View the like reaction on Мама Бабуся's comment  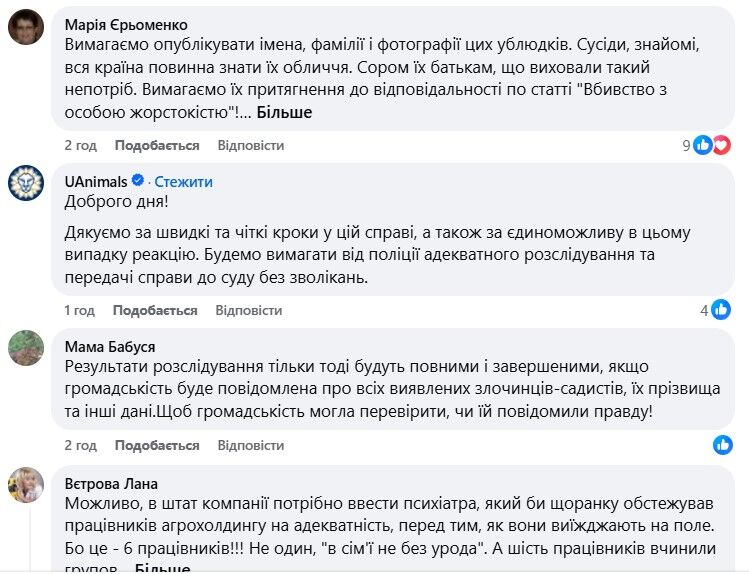point(723,445)
